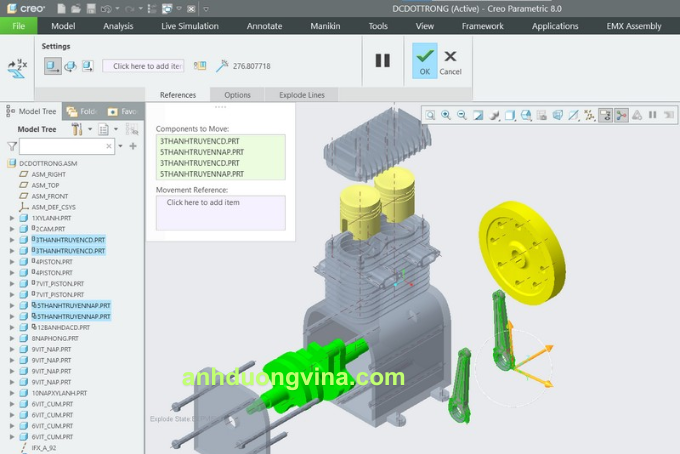
Task: Open the Model Tree settings hammer icon
Action: tap(77, 129)
